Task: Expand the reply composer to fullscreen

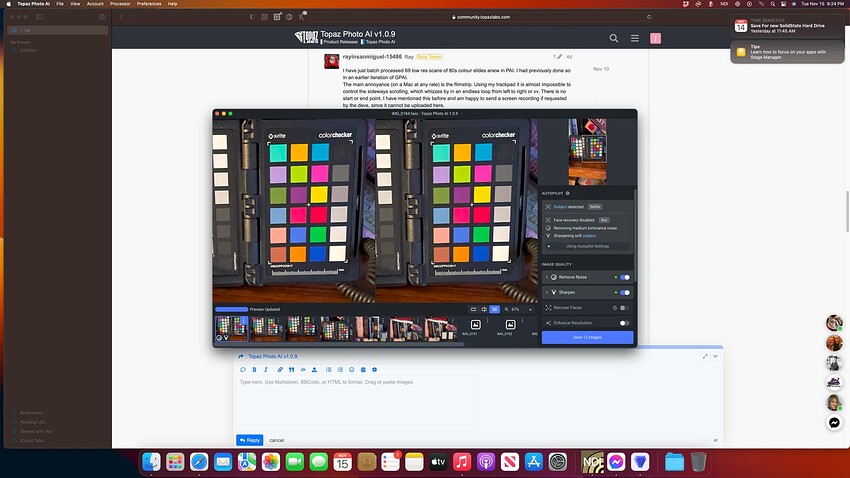Action: pos(705,356)
